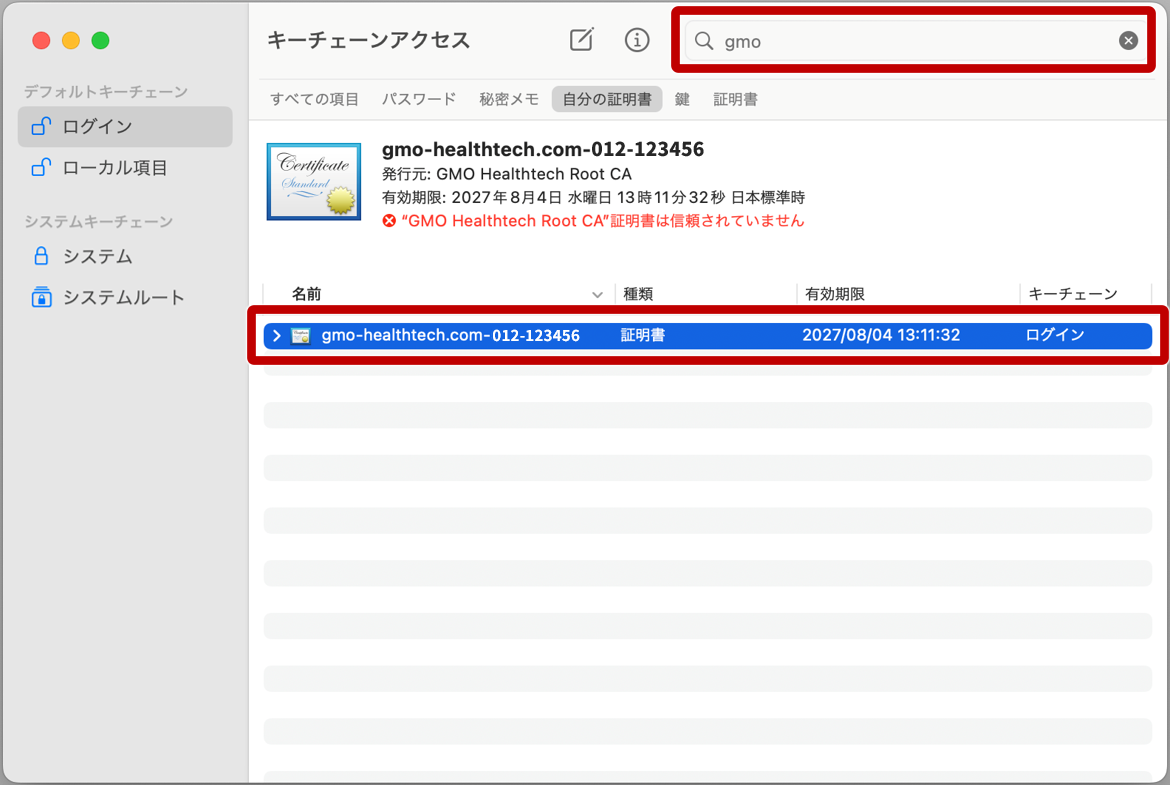1170x785 pixels.
Task: Click the ログイン unlocked padlock icon
Action: (x=41, y=126)
